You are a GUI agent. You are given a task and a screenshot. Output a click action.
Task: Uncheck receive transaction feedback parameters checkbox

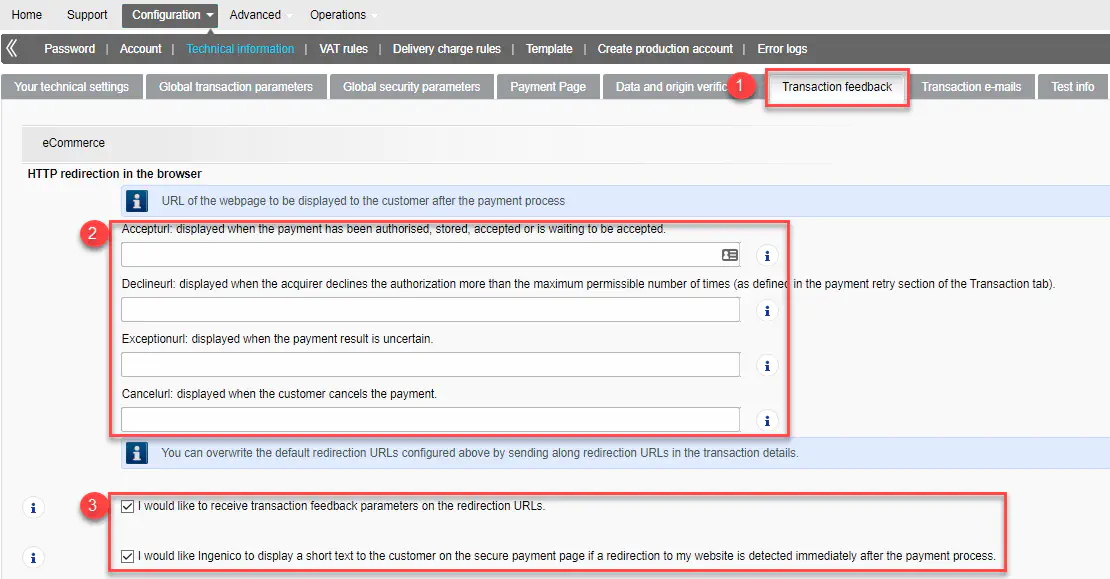pos(127,506)
